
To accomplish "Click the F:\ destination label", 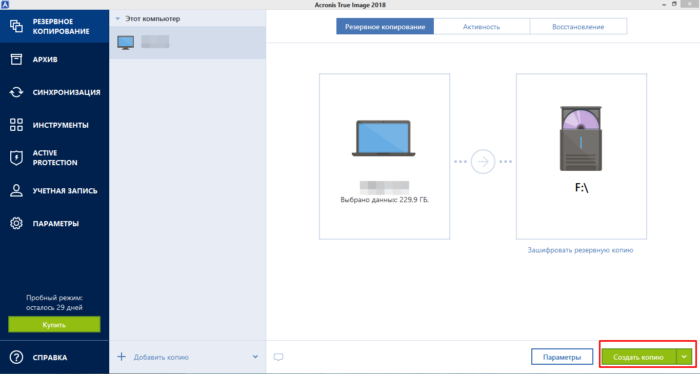I will click(x=581, y=188).
